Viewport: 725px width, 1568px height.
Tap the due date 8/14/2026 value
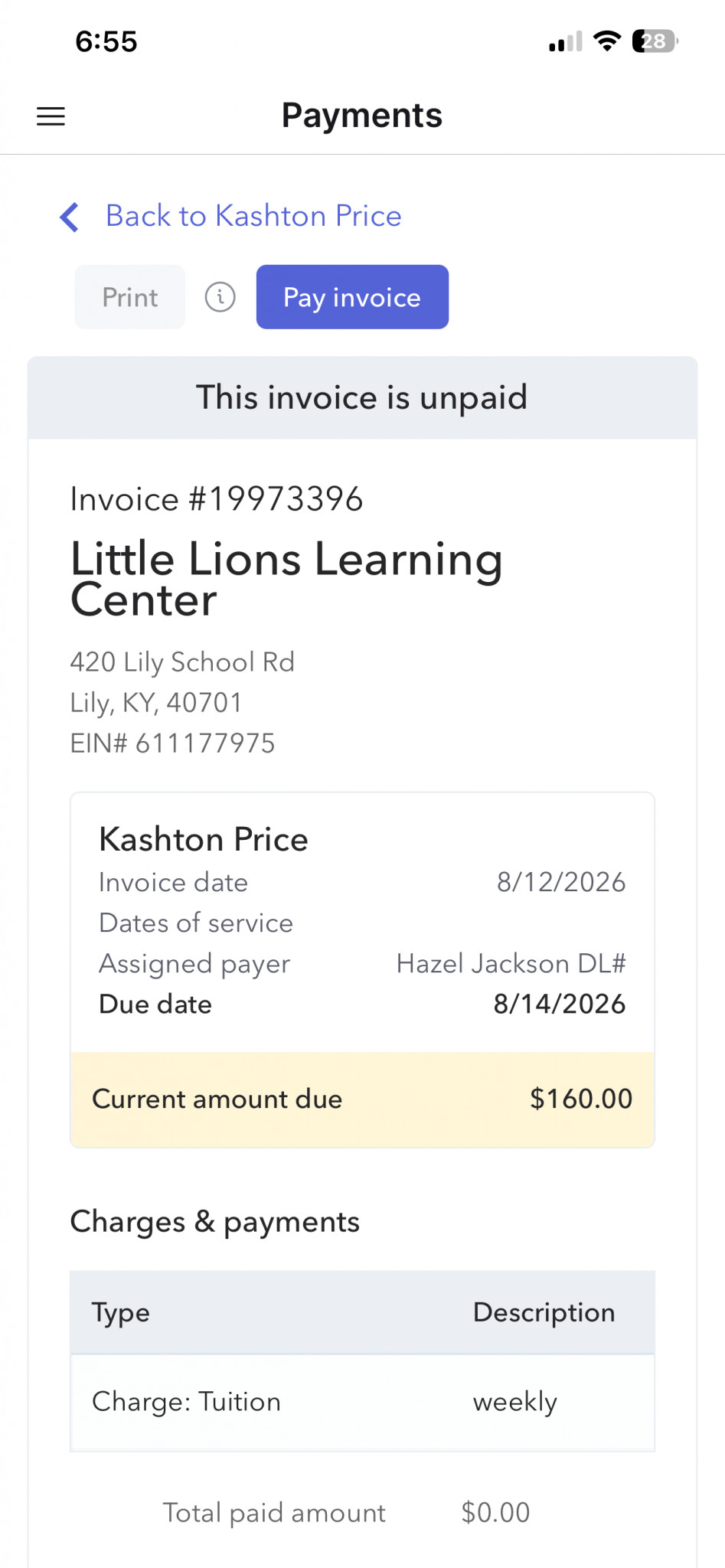tap(559, 1004)
